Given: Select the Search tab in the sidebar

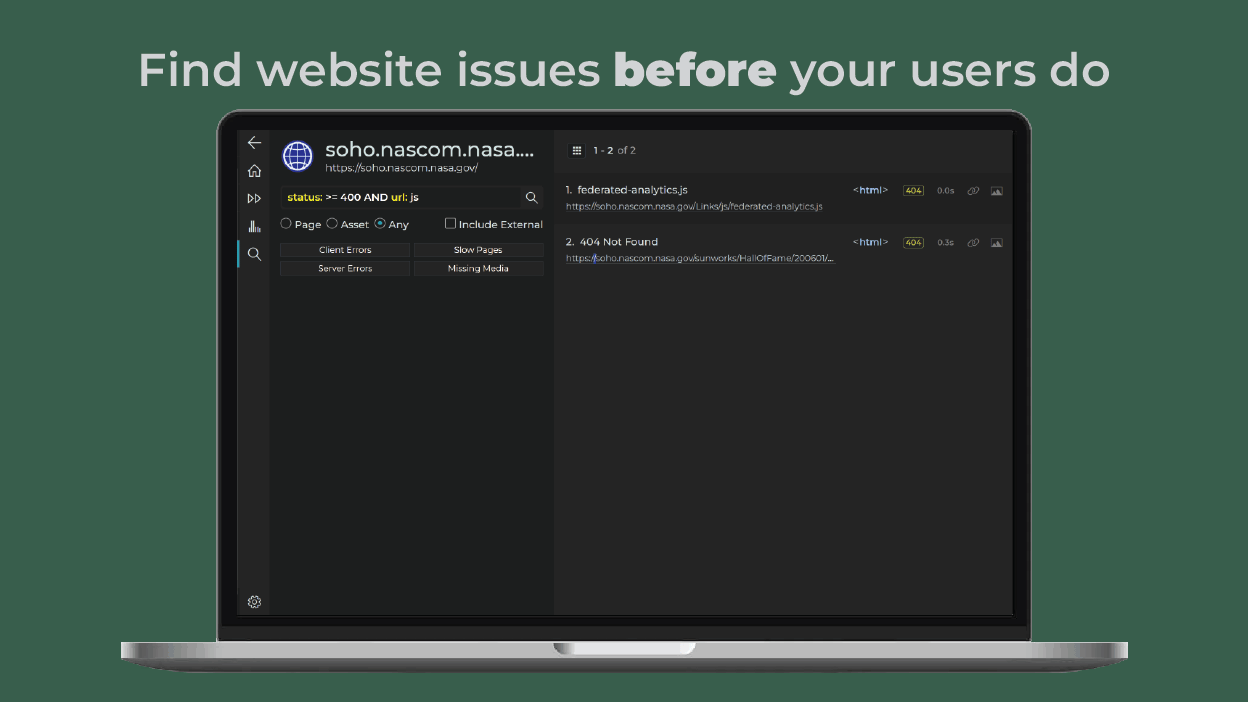Looking at the screenshot, I should coord(254,254).
